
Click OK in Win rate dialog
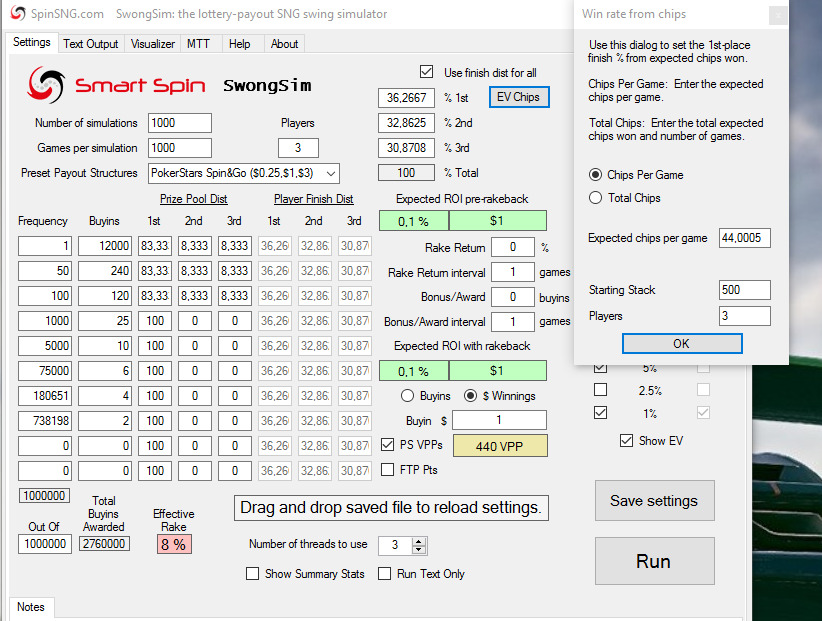point(682,344)
